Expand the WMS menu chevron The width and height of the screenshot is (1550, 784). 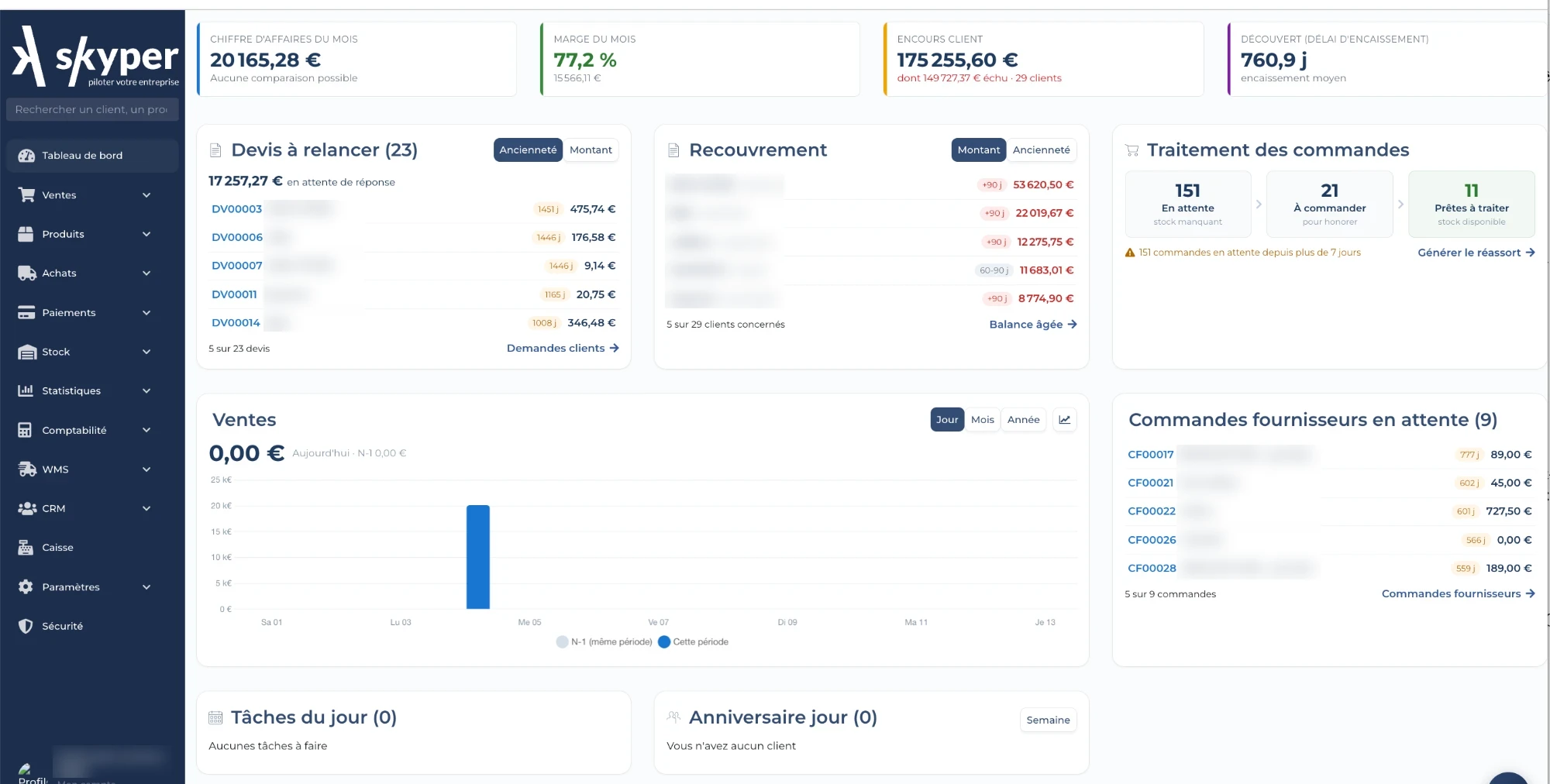click(x=146, y=469)
